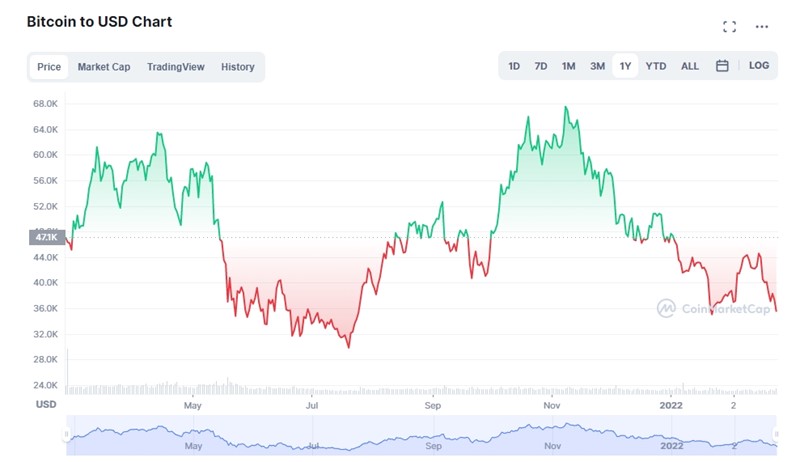Open the calendar date range picker

coord(722,66)
